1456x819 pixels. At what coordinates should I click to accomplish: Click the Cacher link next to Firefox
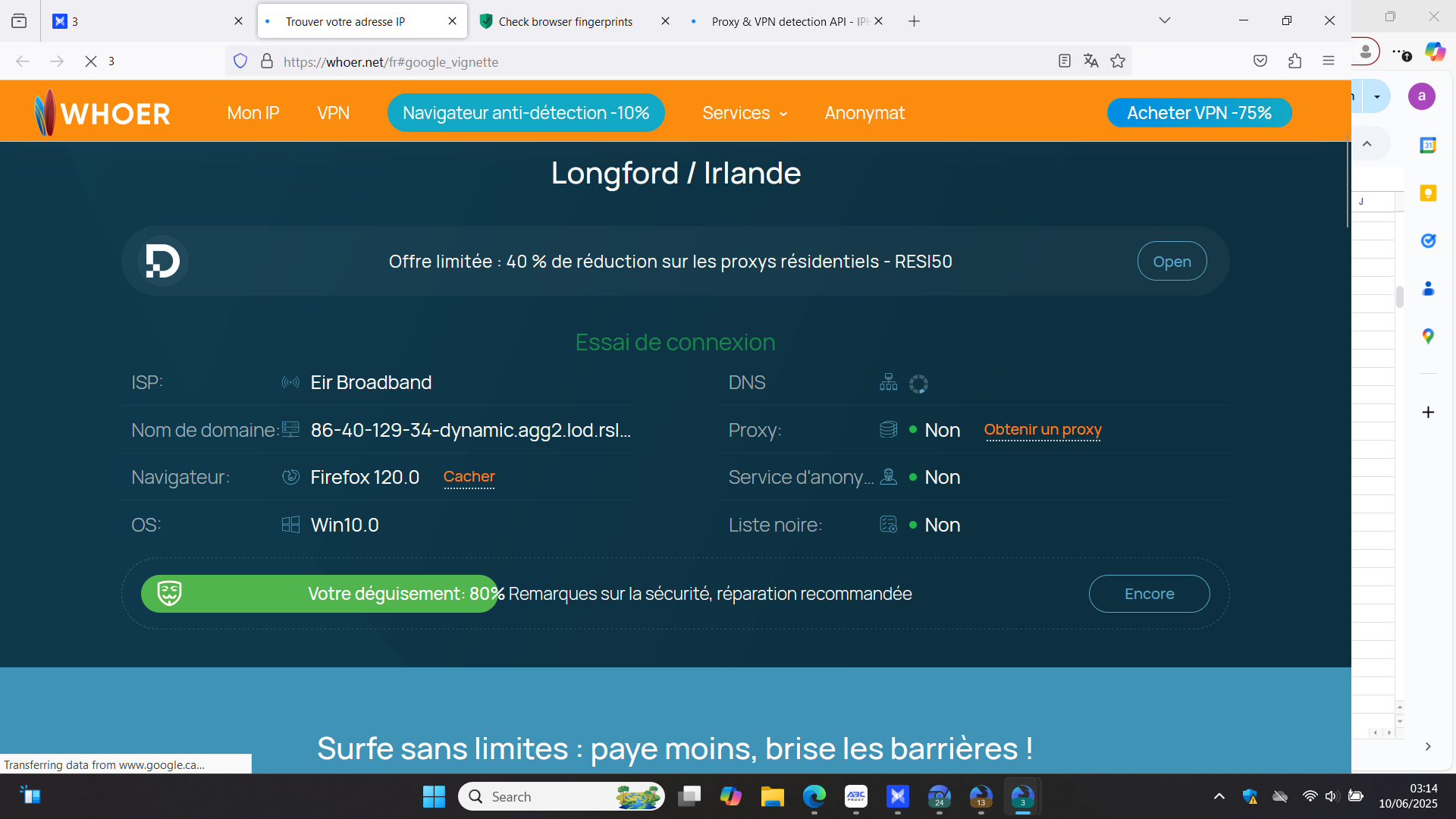(x=469, y=477)
